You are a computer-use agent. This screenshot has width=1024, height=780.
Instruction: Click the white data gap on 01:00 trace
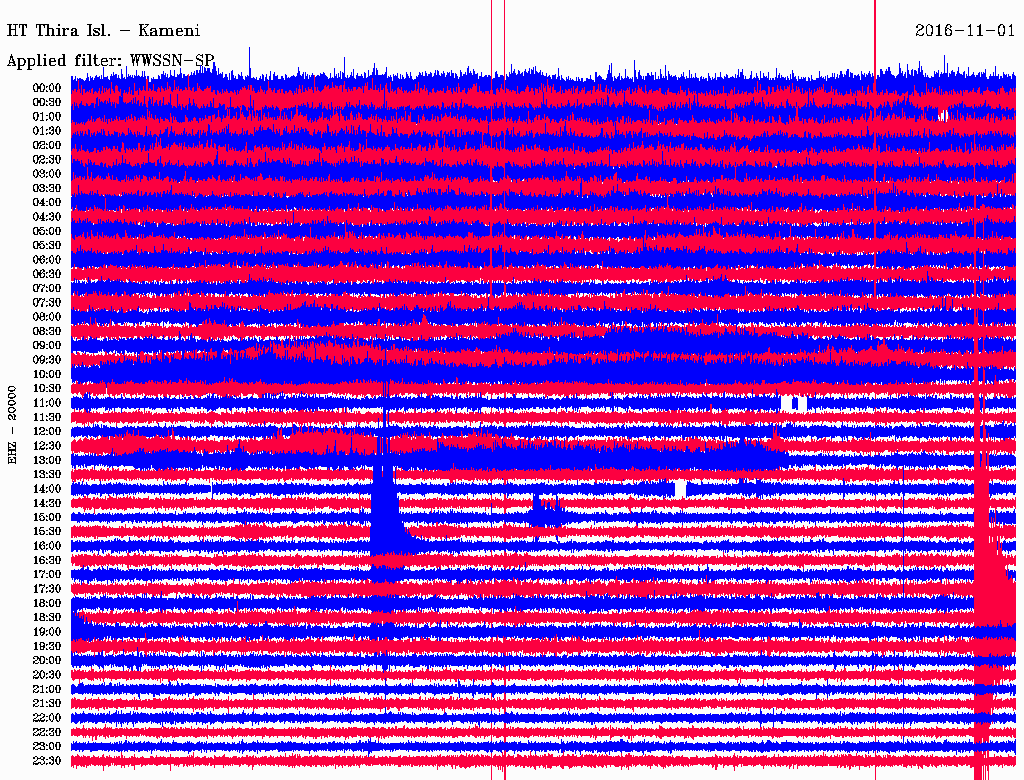(x=943, y=115)
